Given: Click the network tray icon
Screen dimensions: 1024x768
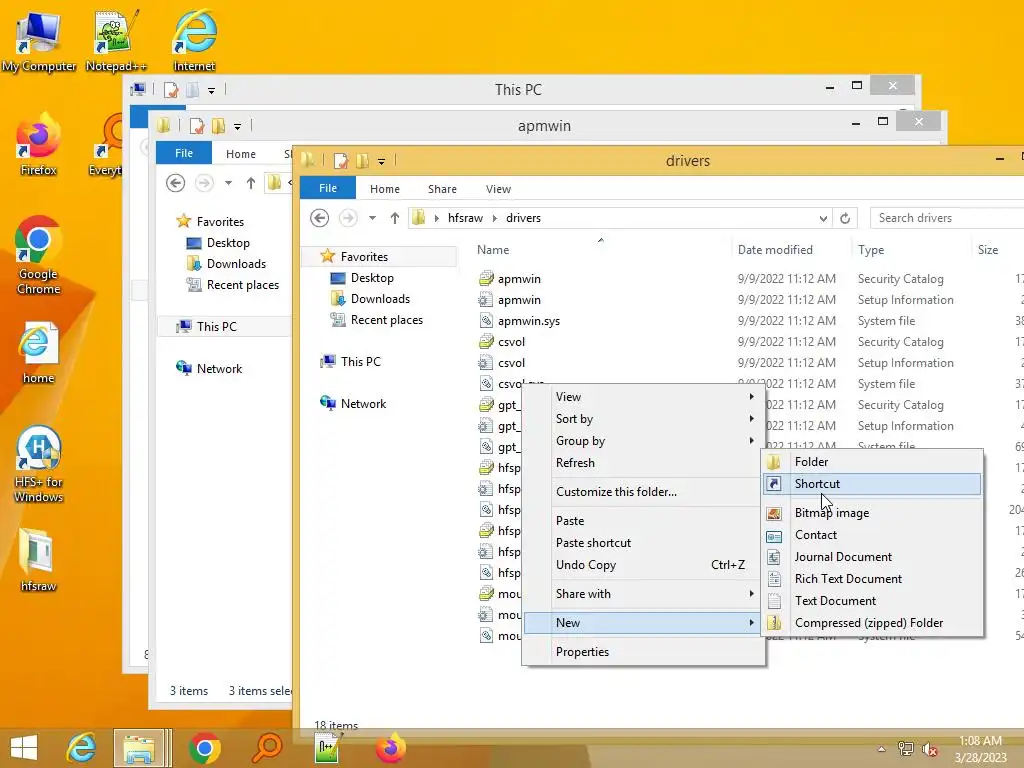Looking at the screenshot, I should click(906, 749).
